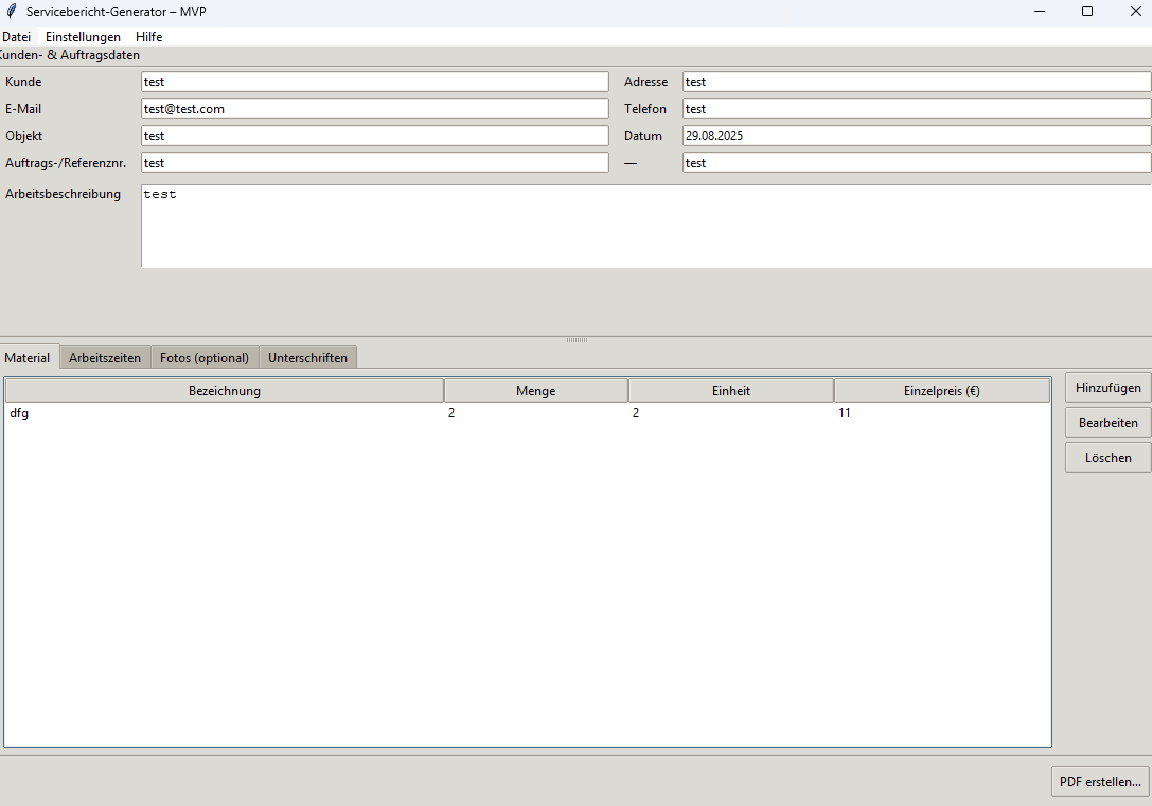This screenshot has height=806, width=1152.
Task: Switch to the Fotos (optional) tab
Action: 204,357
